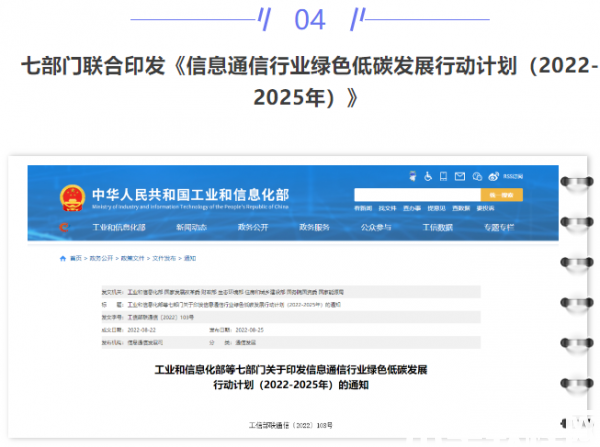
Task: Open the 专题专栏 navigation menu
Action: point(499,227)
